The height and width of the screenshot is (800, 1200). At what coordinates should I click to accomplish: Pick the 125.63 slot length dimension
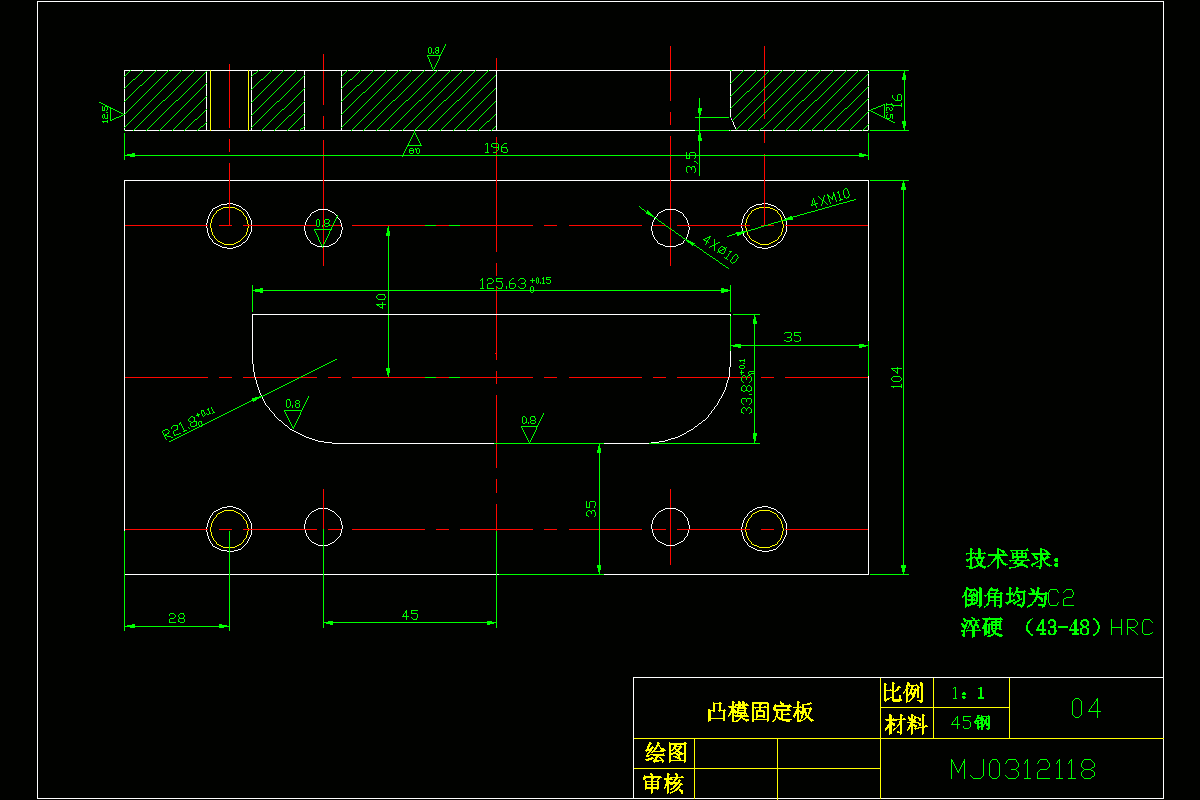tap(515, 283)
